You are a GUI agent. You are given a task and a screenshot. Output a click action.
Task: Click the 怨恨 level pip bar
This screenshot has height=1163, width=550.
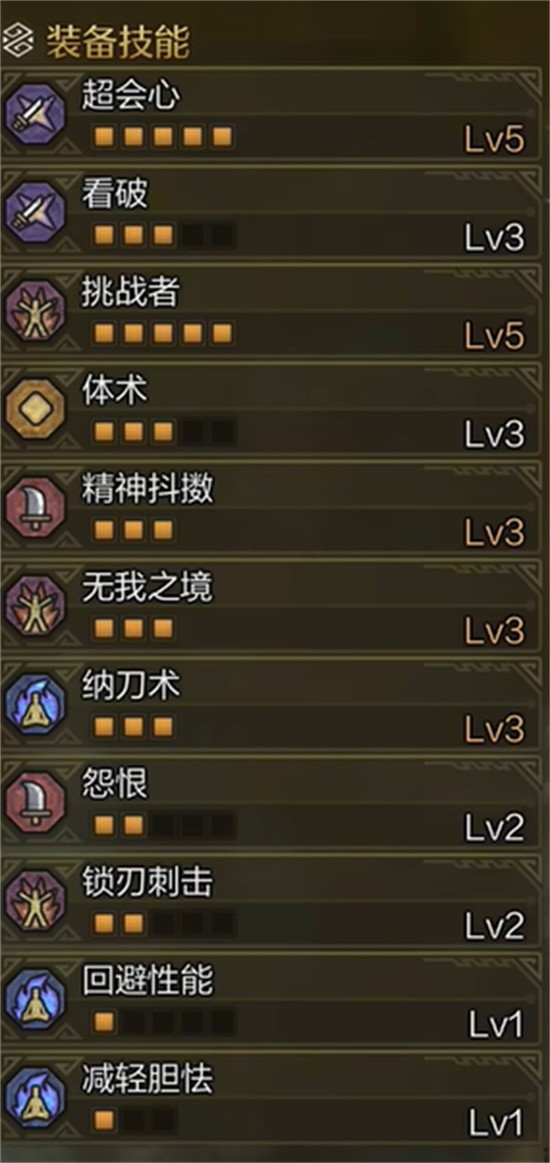(163, 825)
